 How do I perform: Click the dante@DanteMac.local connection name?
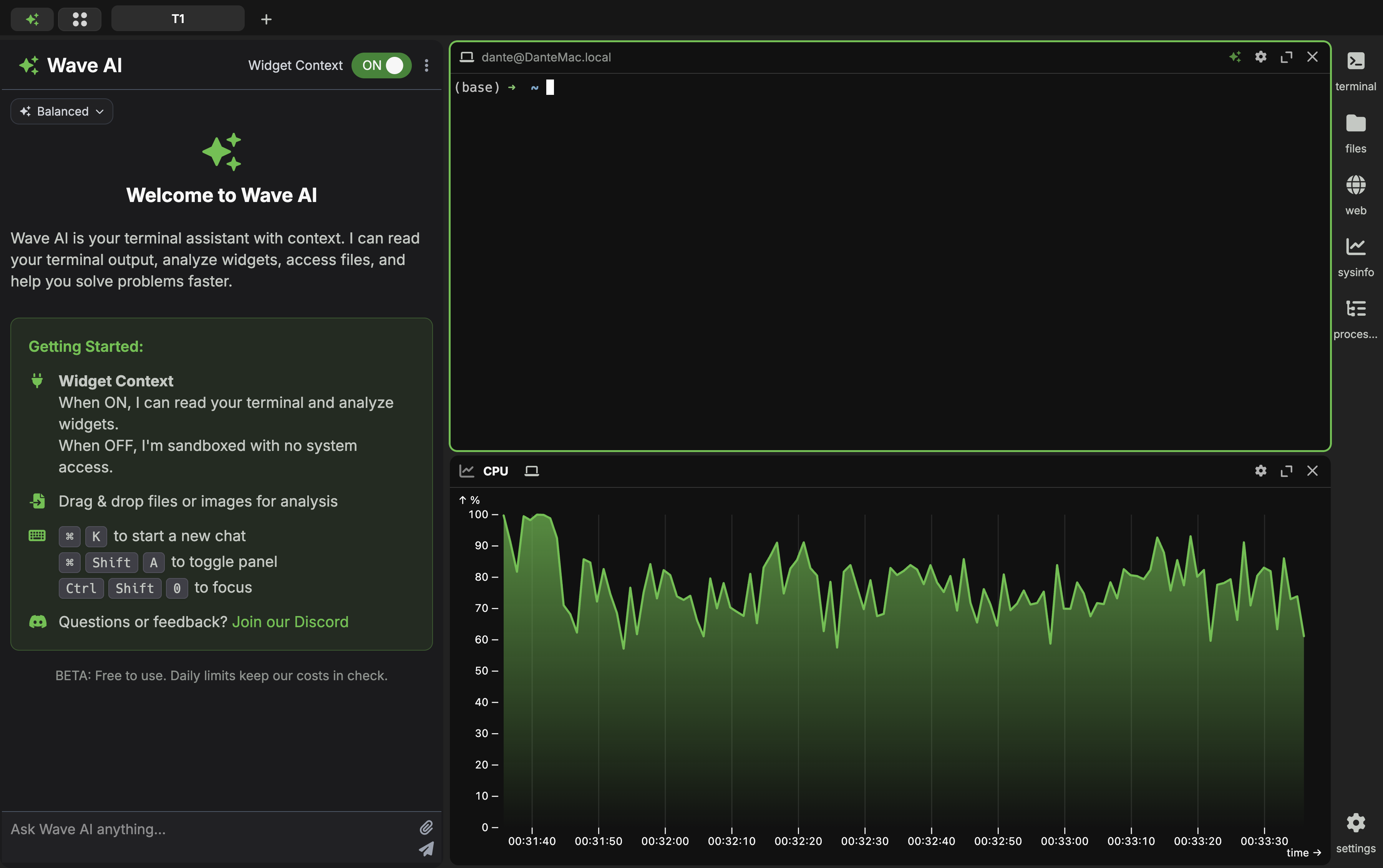(546, 57)
